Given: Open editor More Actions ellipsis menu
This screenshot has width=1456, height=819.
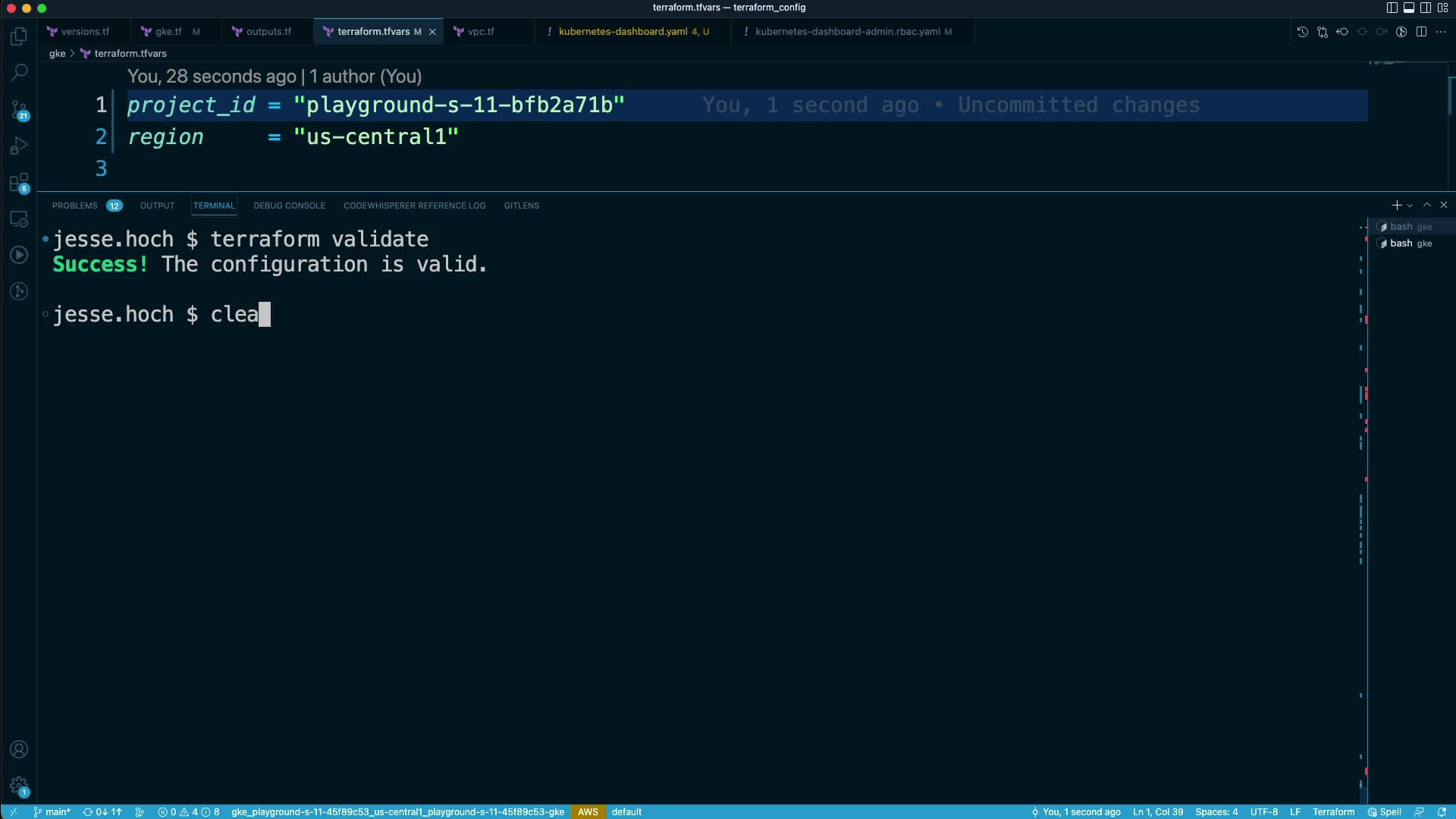Looking at the screenshot, I should 1441,32.
